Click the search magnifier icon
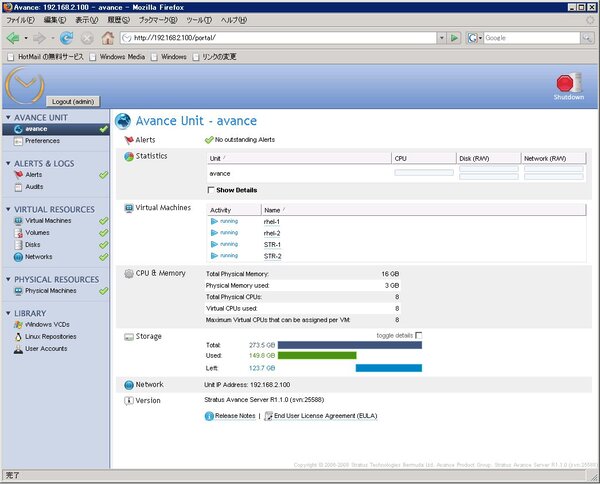The width and height of the screenshot is (600, 484). 587,38
